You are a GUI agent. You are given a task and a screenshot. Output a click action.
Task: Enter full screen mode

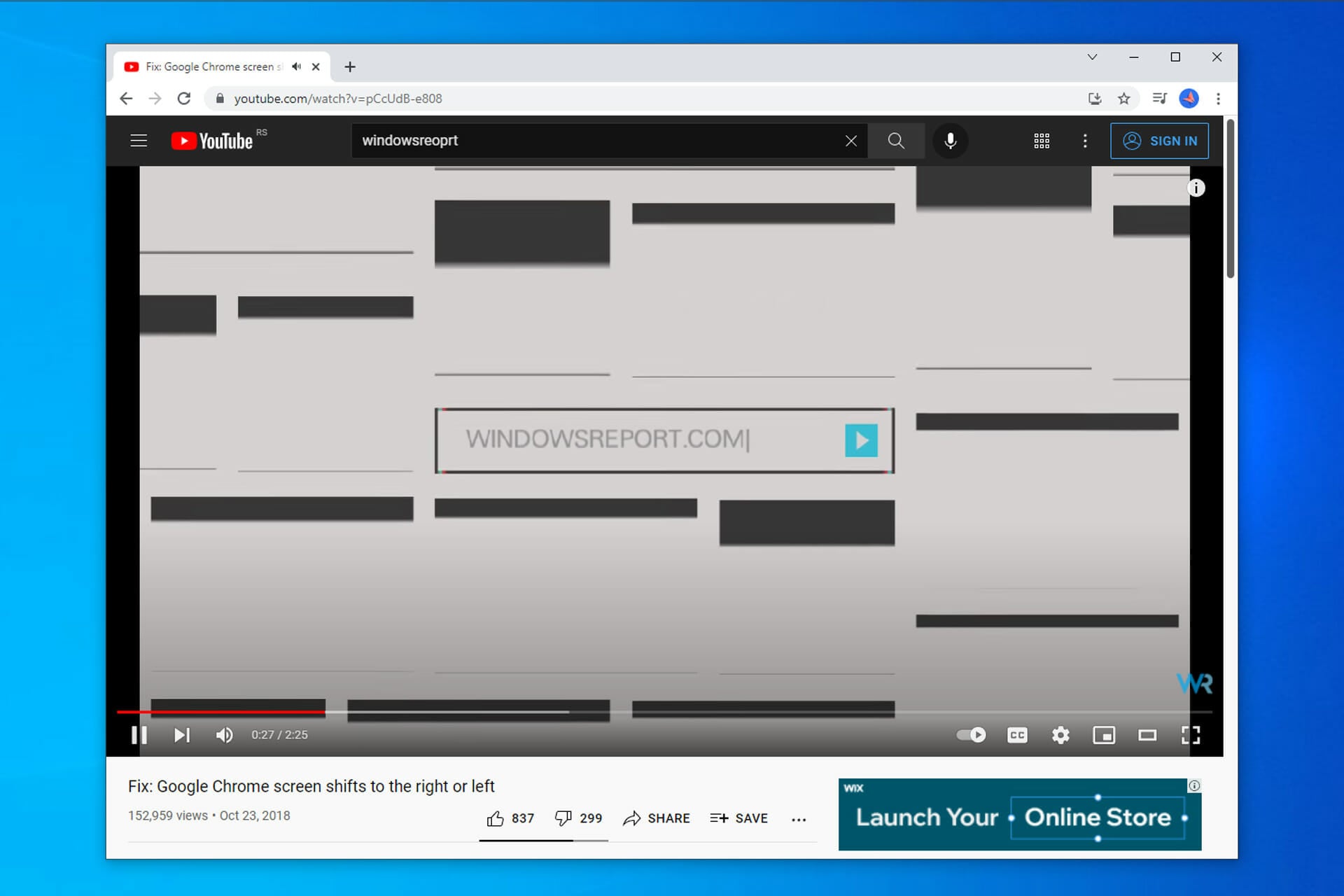(x=1191, y=735)
